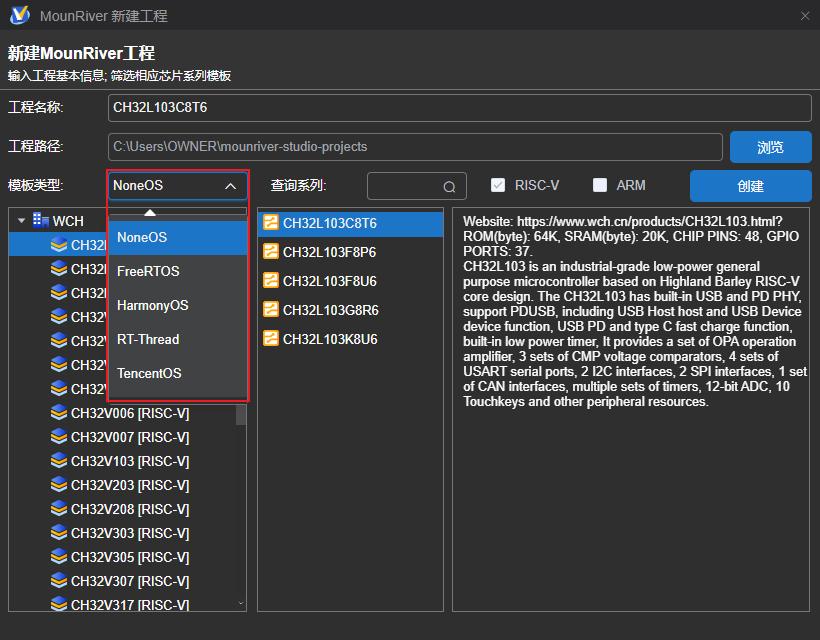This screenshot has width=820, height=640.
Task: Choose FreeRTOS from template list
Action: click(177, 271)
